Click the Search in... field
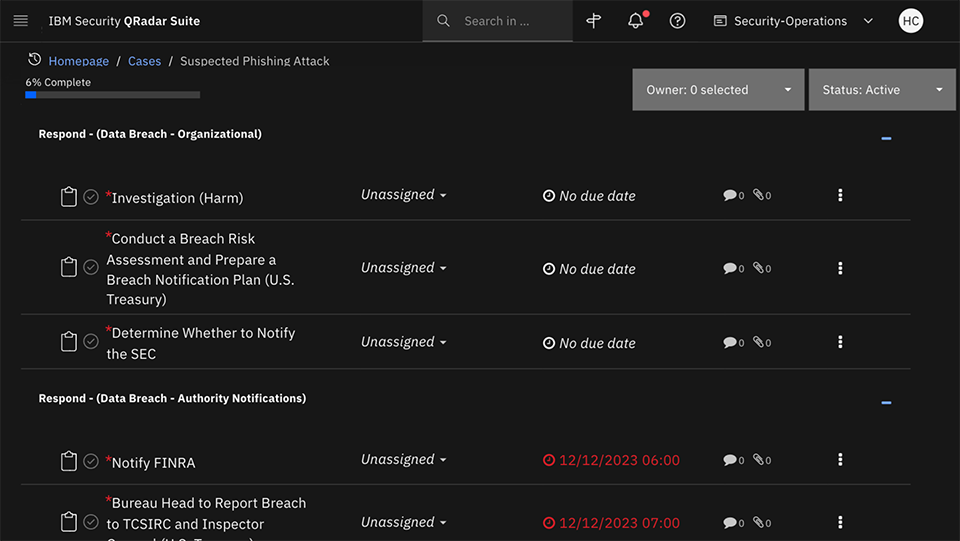 click(497, 21)
